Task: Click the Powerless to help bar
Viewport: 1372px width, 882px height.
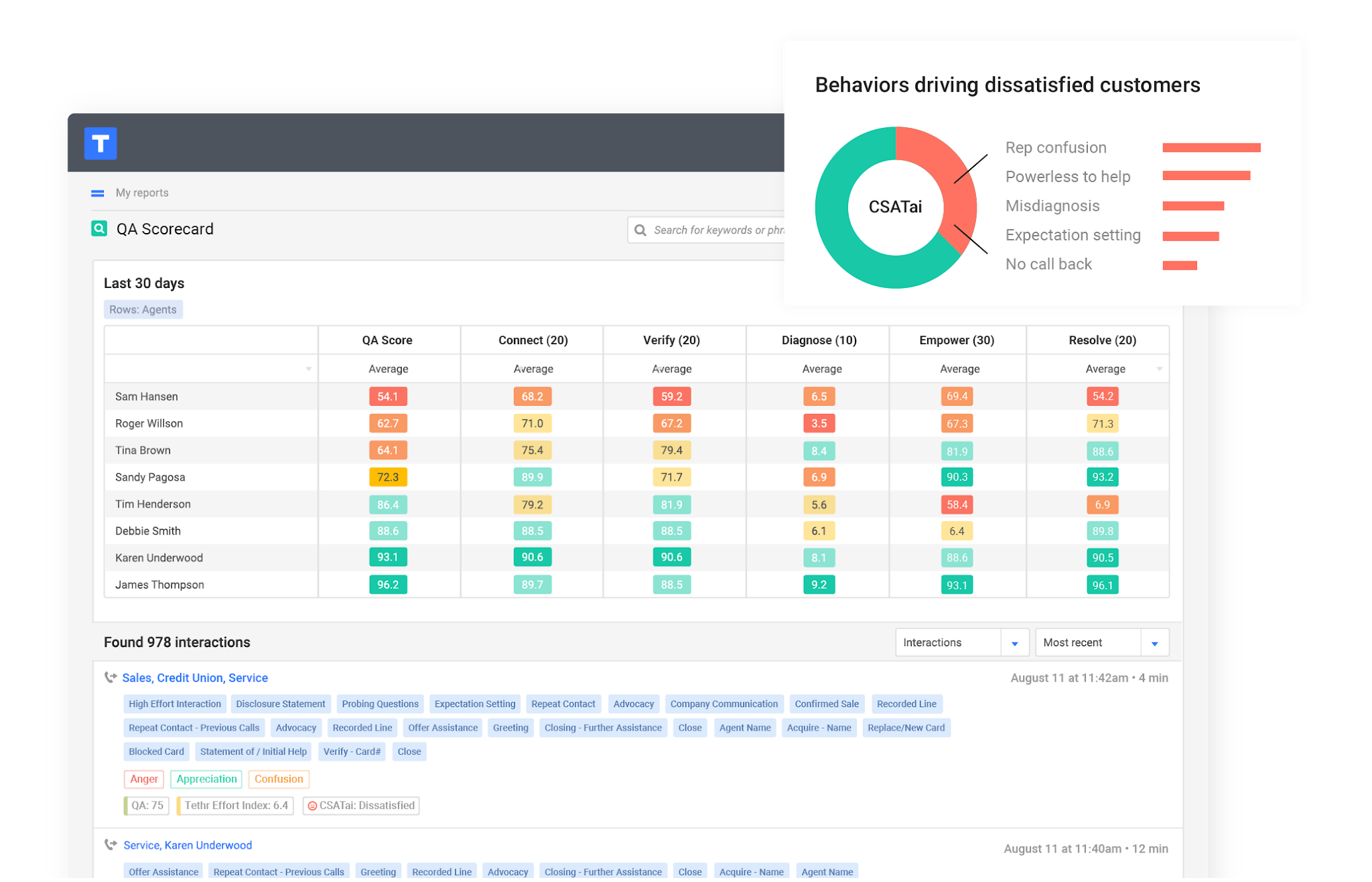Action: point(1206,176)
